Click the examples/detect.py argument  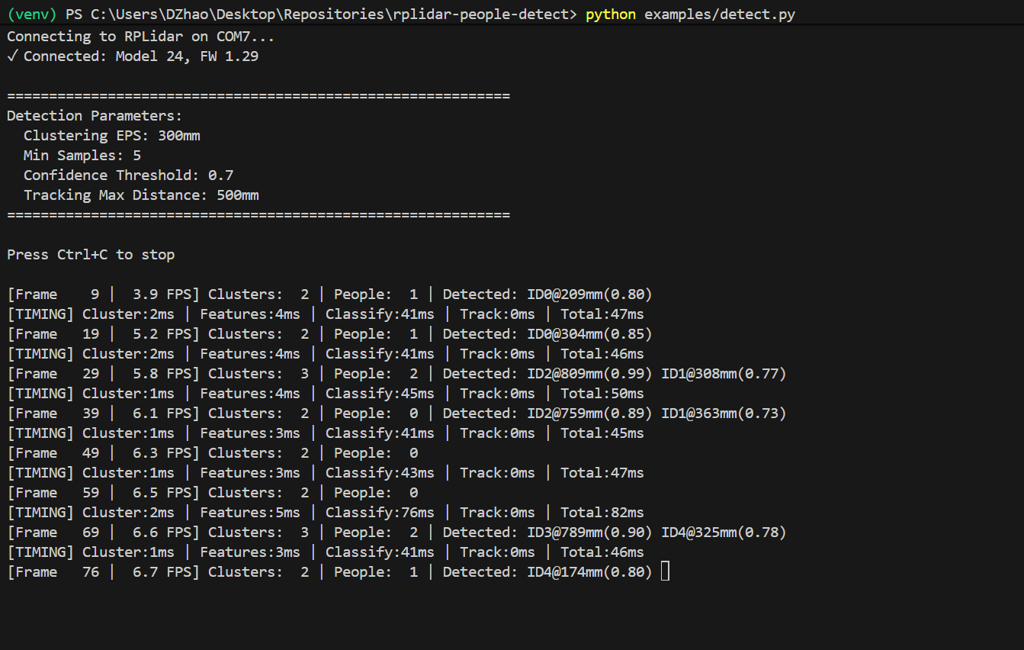coord(720,15)
